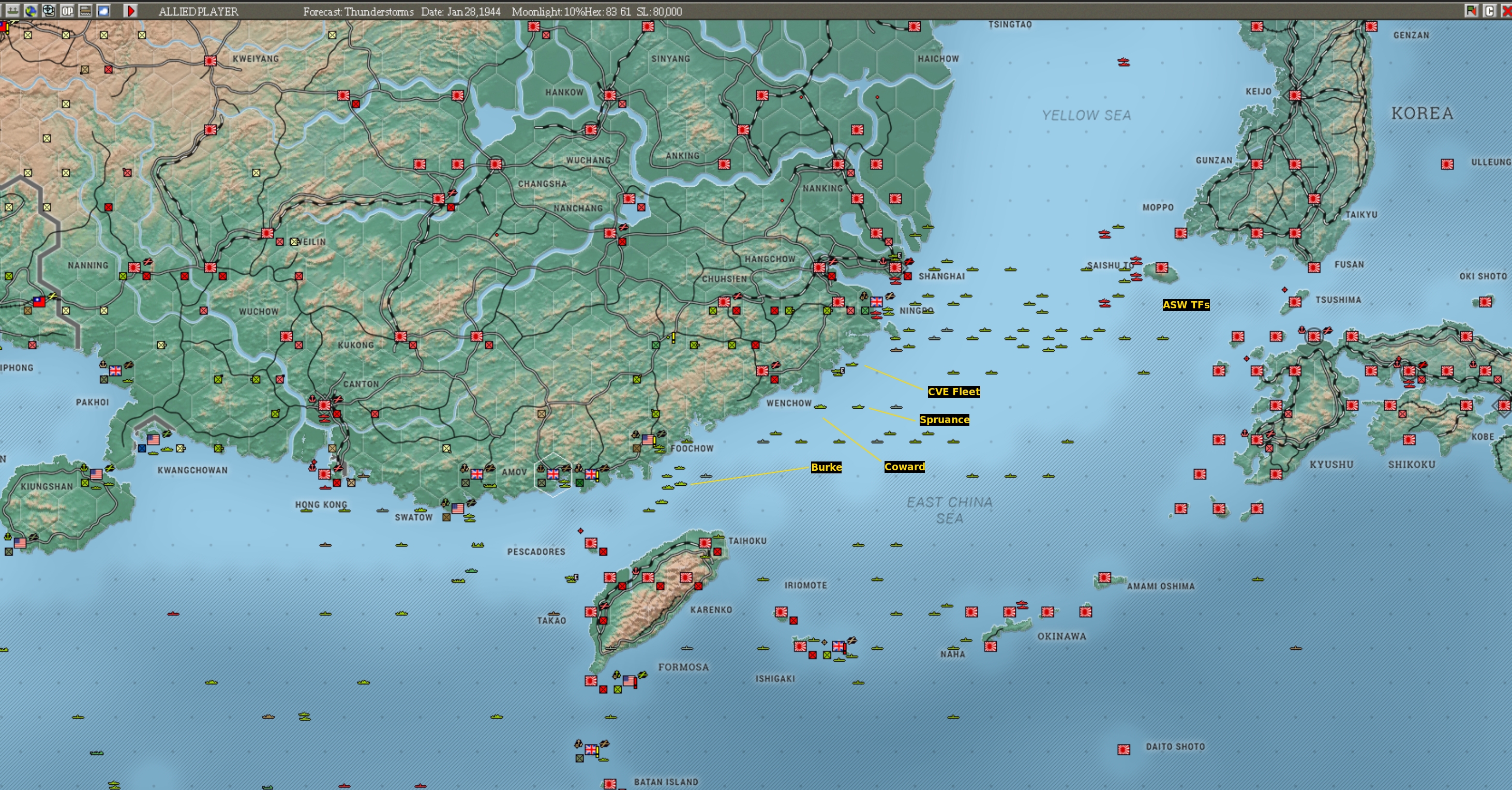Select the US flag near Kwangchowan
Image resolution: width=1512 pixels, height=790 pixels.
point(153,439)
